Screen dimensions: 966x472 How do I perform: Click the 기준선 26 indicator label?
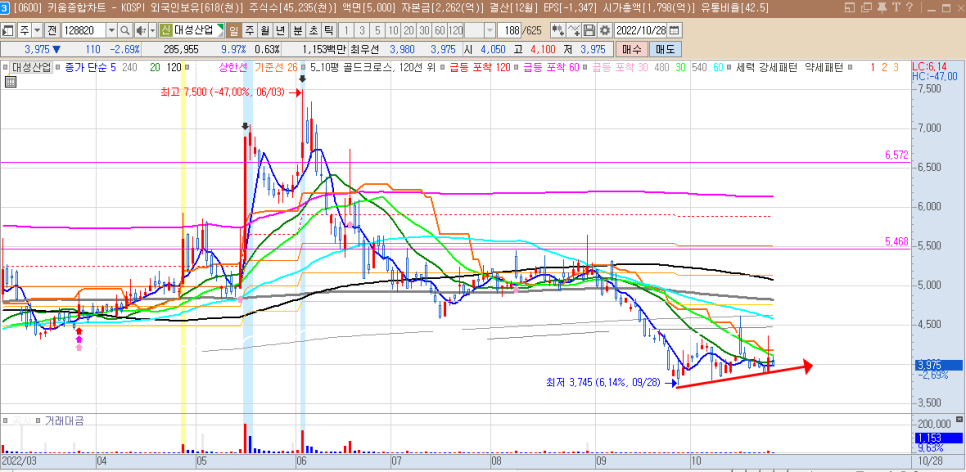276,67
